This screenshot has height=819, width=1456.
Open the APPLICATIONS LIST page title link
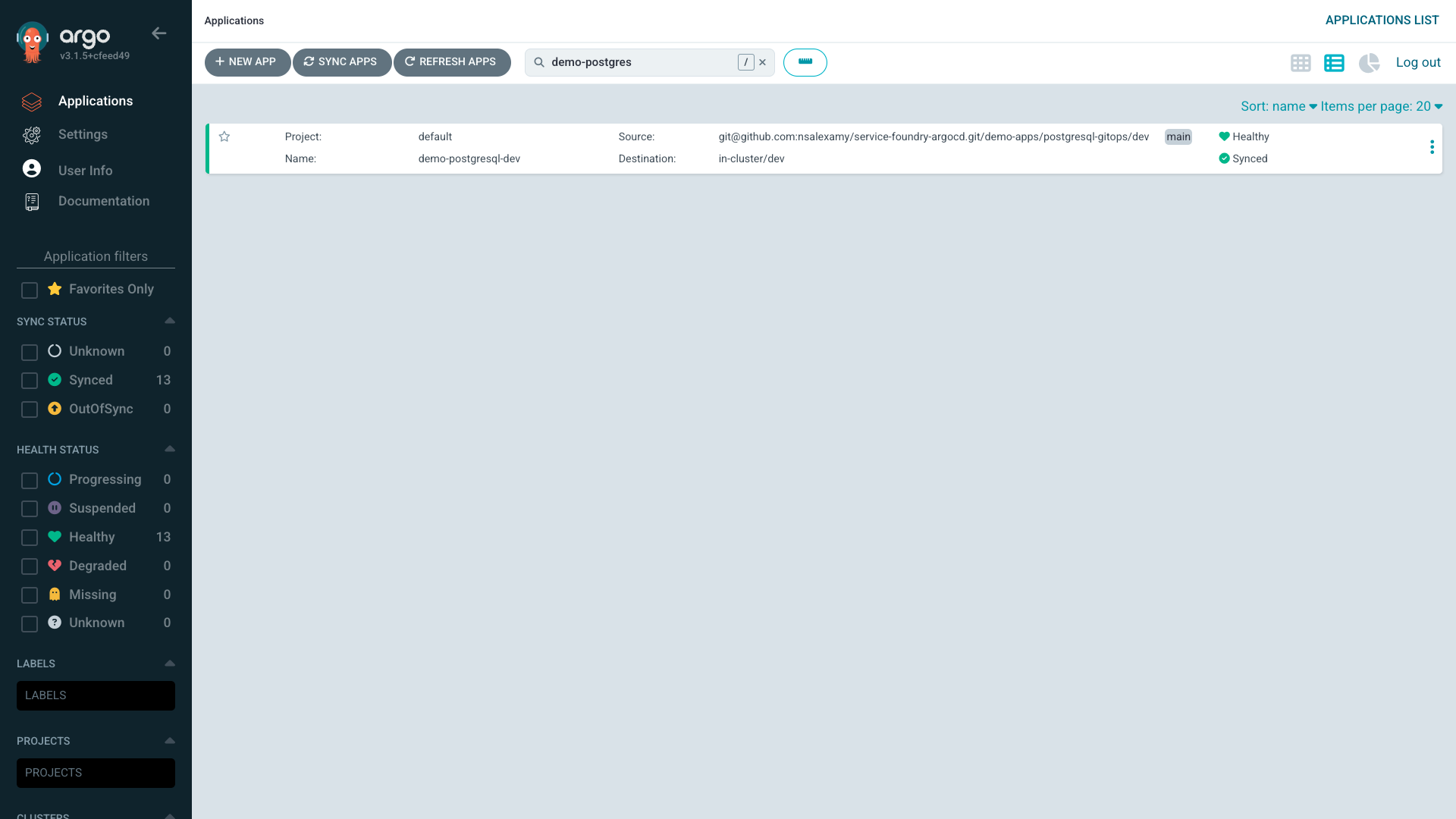pos(1382,20)
